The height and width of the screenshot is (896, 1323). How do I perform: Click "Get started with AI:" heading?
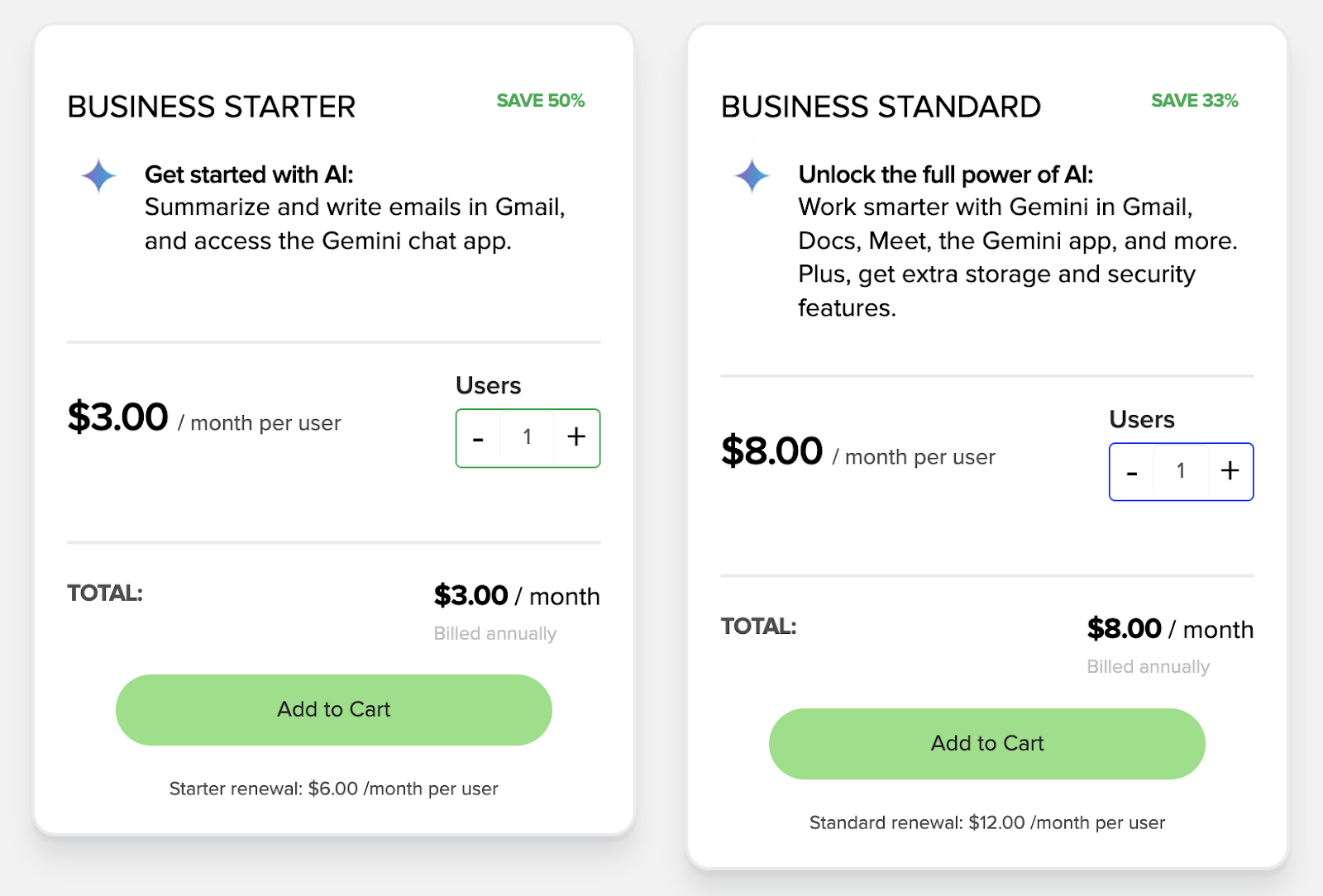pyautogui.click(x=249, y=174)
